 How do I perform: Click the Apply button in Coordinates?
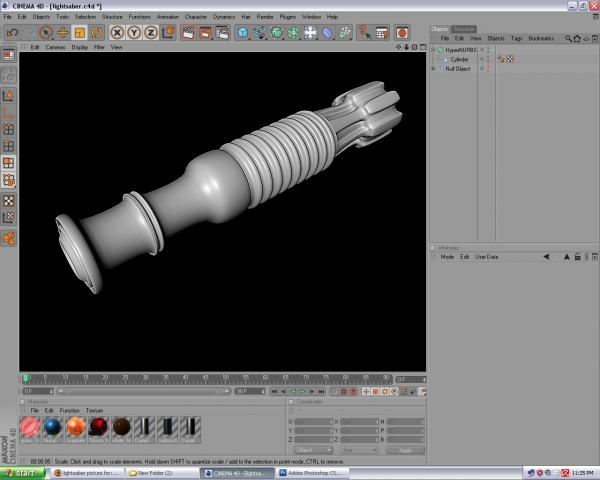click(405, 450)
